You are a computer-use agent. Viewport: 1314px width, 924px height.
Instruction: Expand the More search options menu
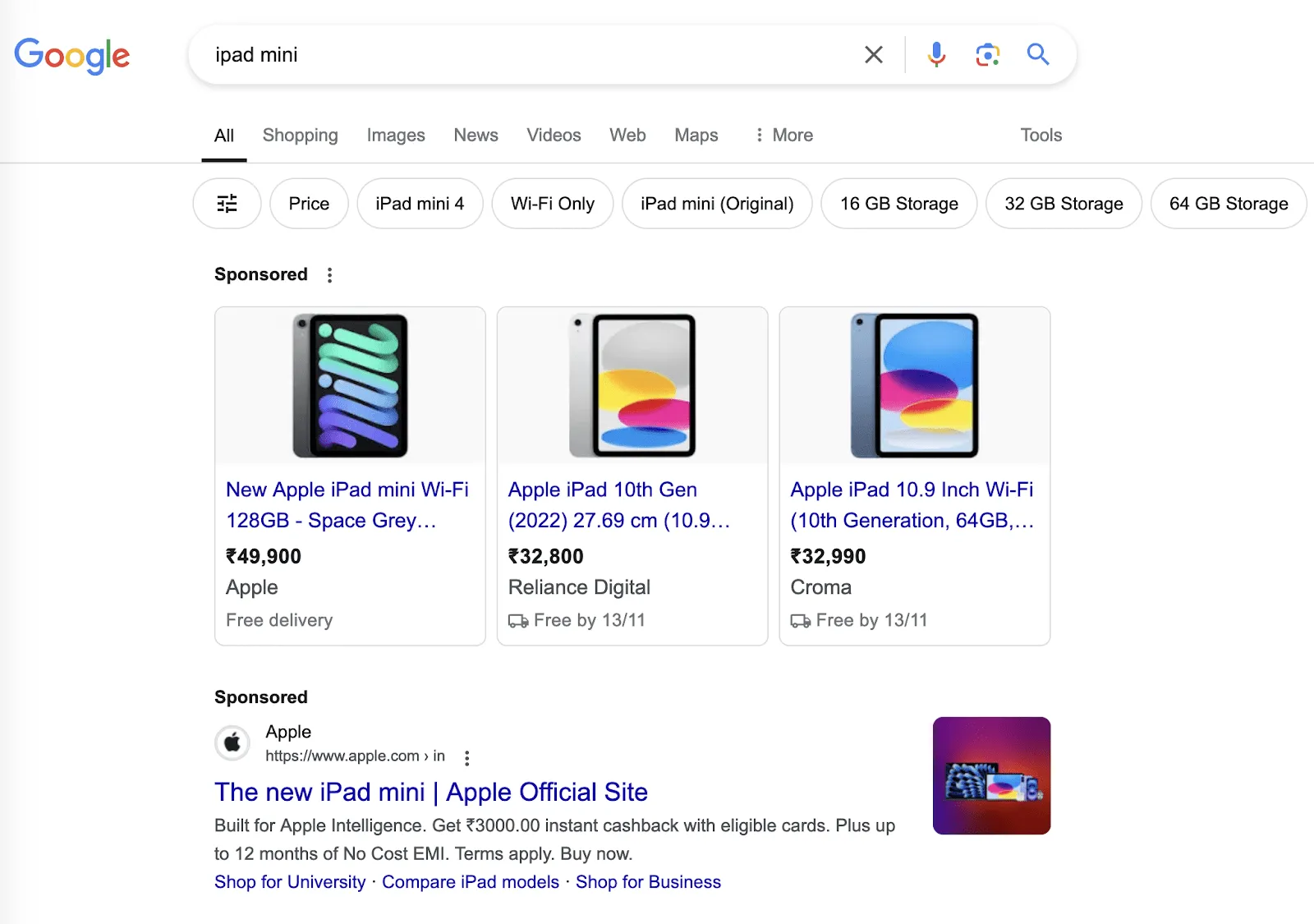[783, 136]
